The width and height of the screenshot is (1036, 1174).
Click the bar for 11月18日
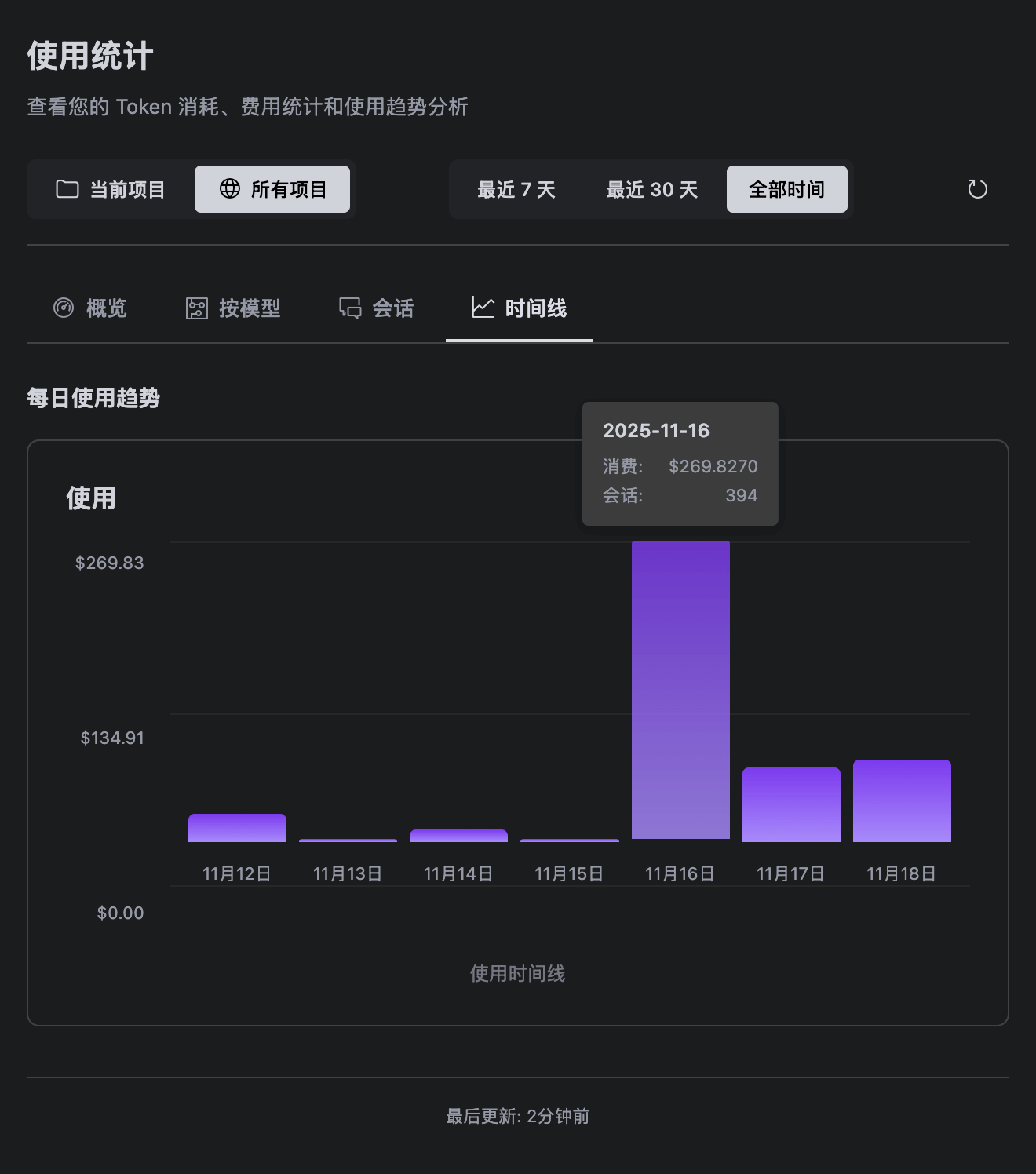click(902, 800)
